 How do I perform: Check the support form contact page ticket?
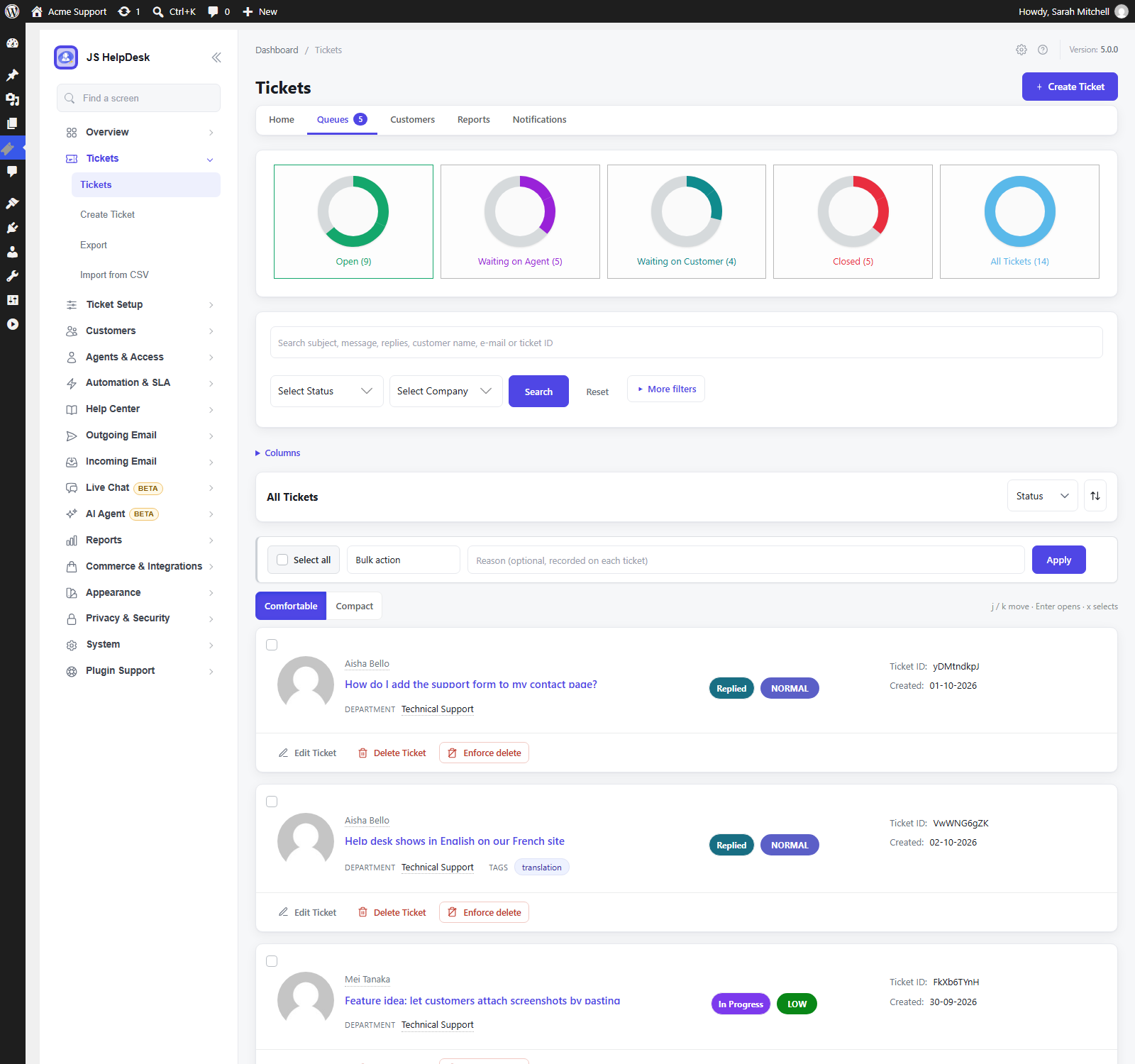[x=272, y=645]
